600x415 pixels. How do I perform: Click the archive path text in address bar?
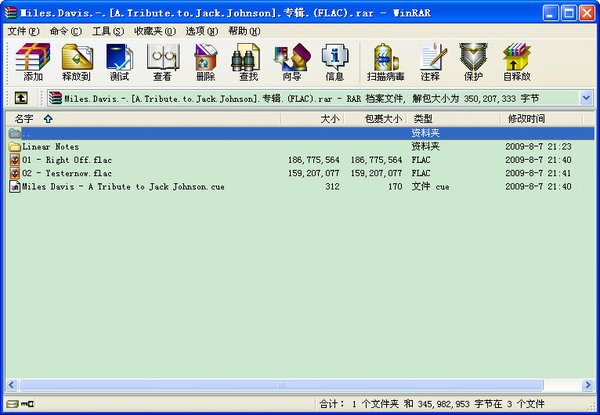[302, 99]
